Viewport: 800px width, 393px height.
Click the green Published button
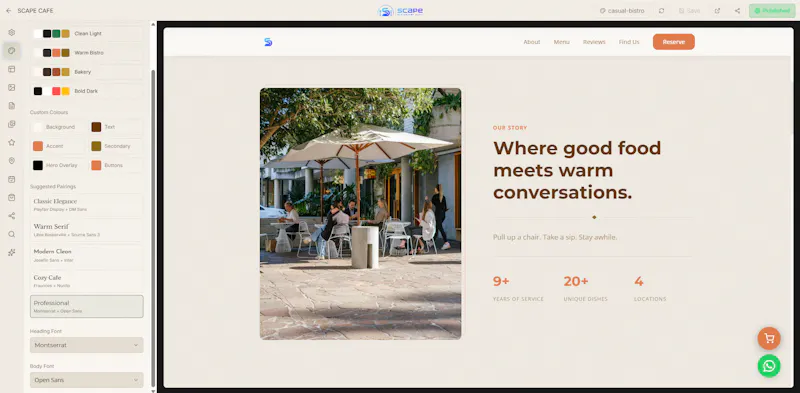click(772, 11)
